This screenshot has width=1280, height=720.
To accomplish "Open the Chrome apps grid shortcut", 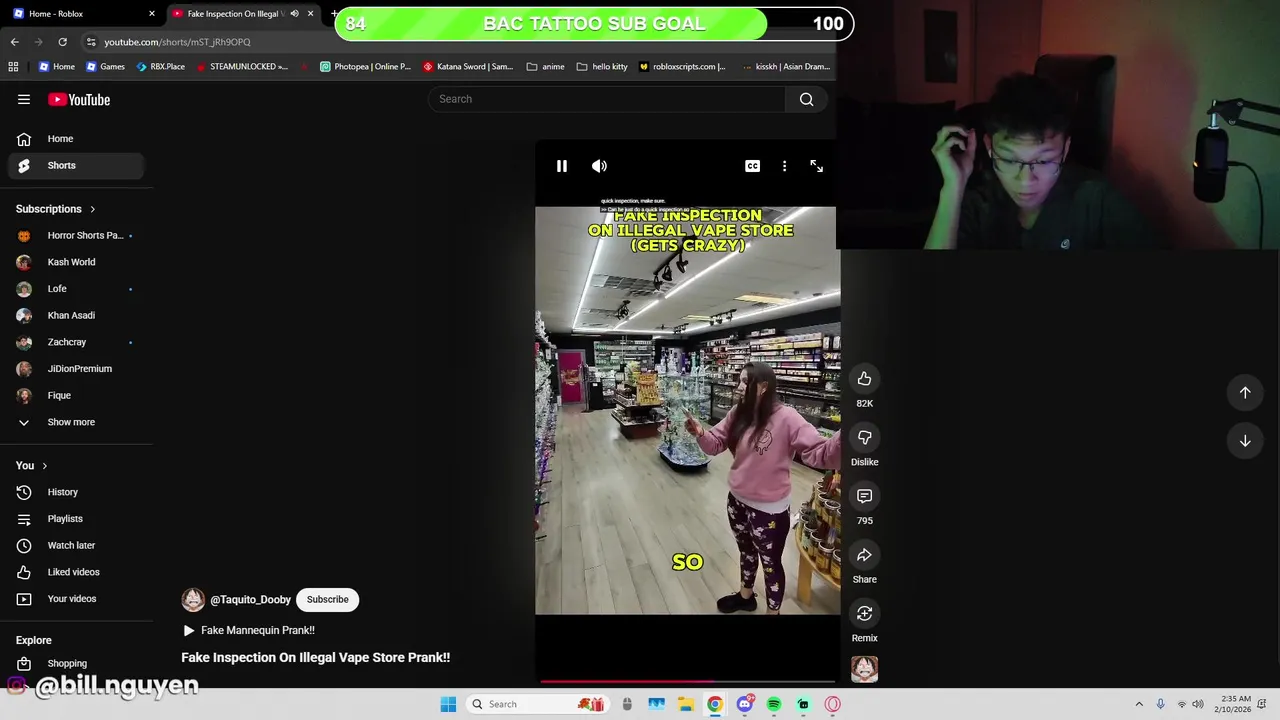I will pyautogui.click(x=13, y=67).
